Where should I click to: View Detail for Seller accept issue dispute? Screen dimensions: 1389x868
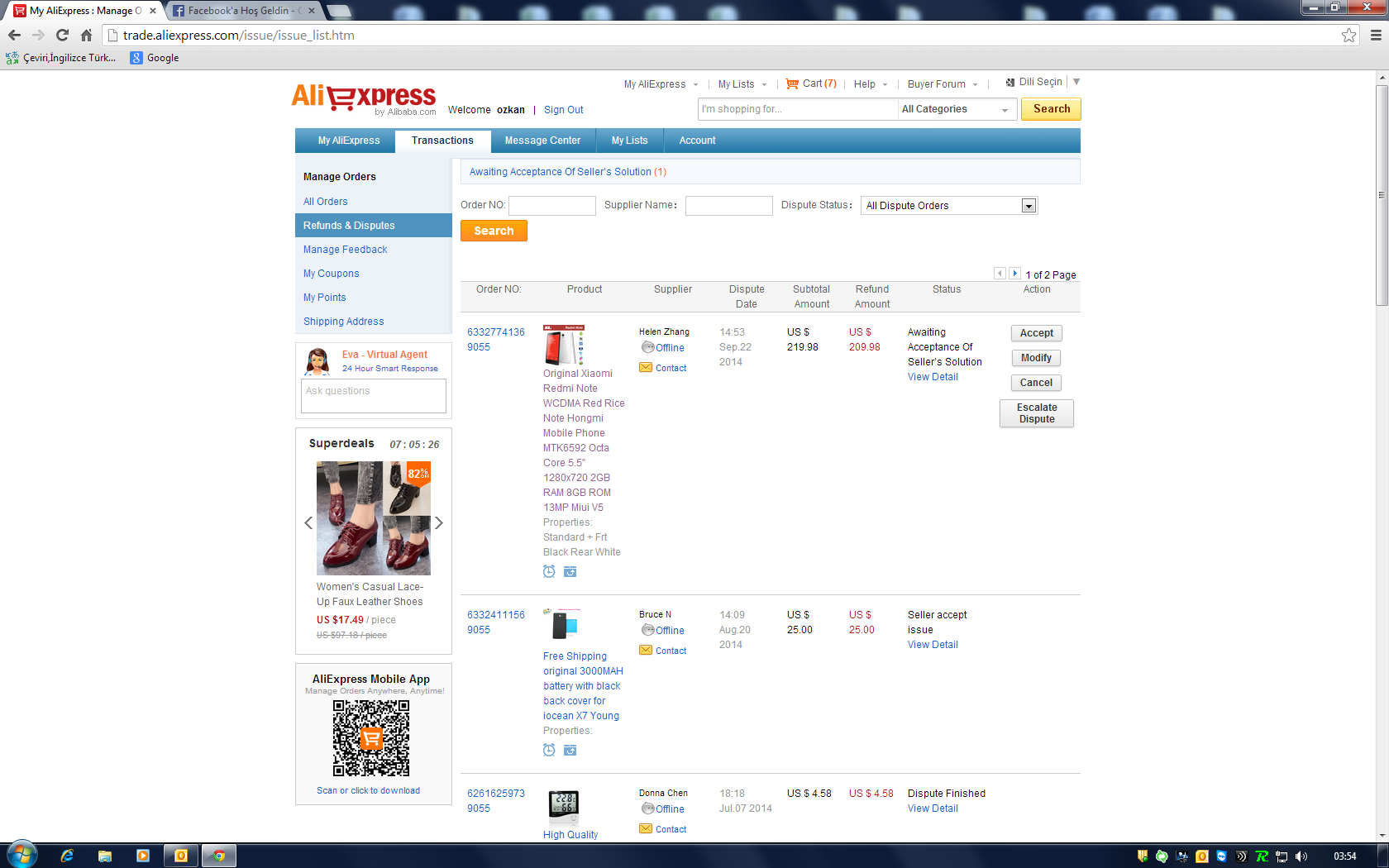click(x=933, y=645)
